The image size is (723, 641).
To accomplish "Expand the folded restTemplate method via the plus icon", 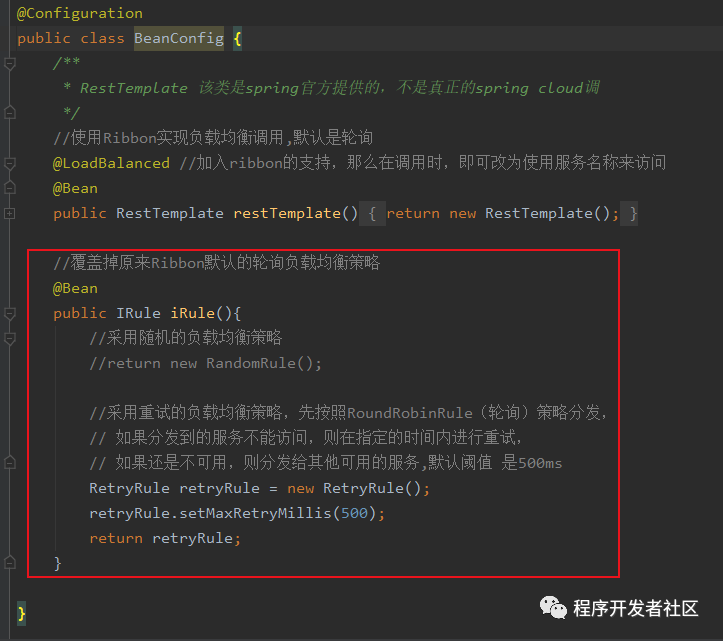I will click(10, 214).
